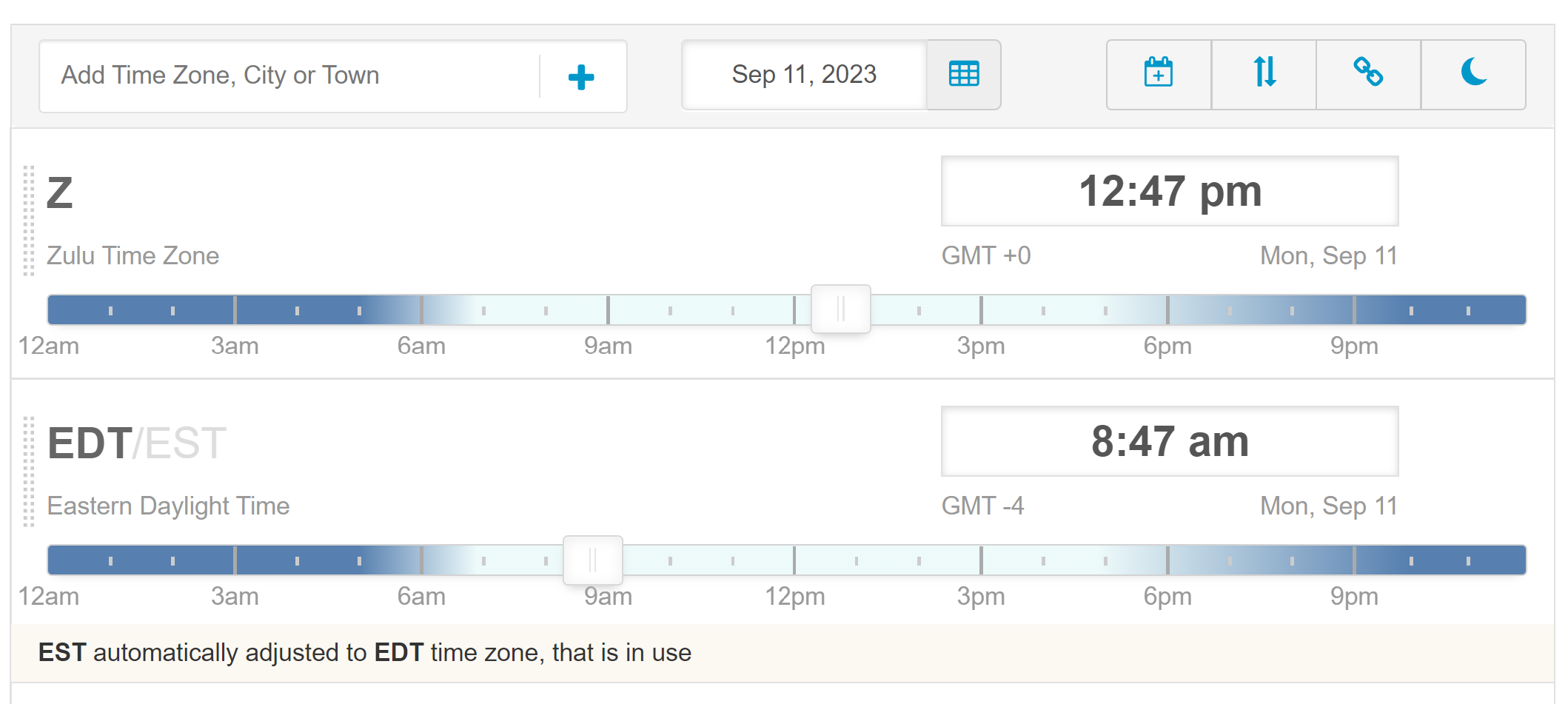This screenshot has width=1568, height=704.
Task: Click the Zulu row drag handle dots
Action: (29, 221)
